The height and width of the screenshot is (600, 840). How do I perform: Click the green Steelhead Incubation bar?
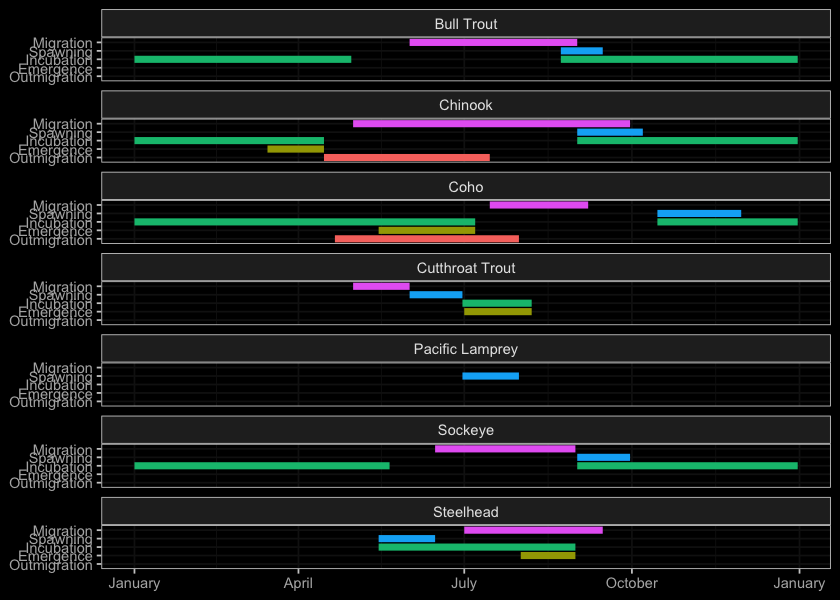[x=476, y=547]
